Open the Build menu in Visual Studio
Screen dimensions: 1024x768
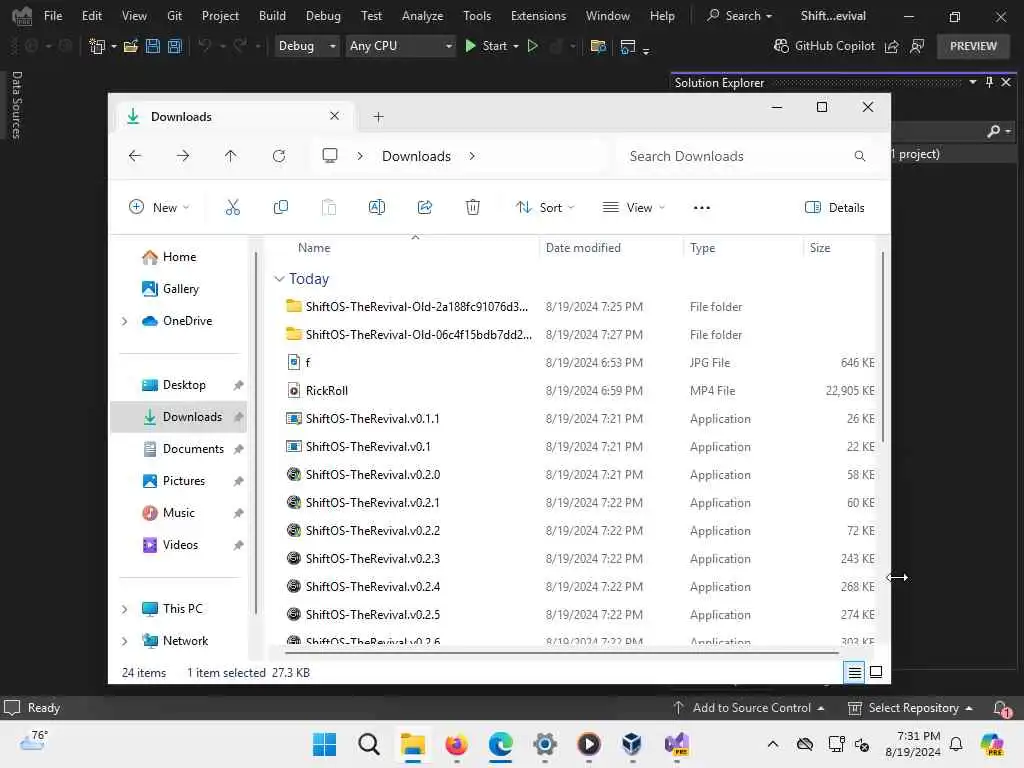click(272, 16)
